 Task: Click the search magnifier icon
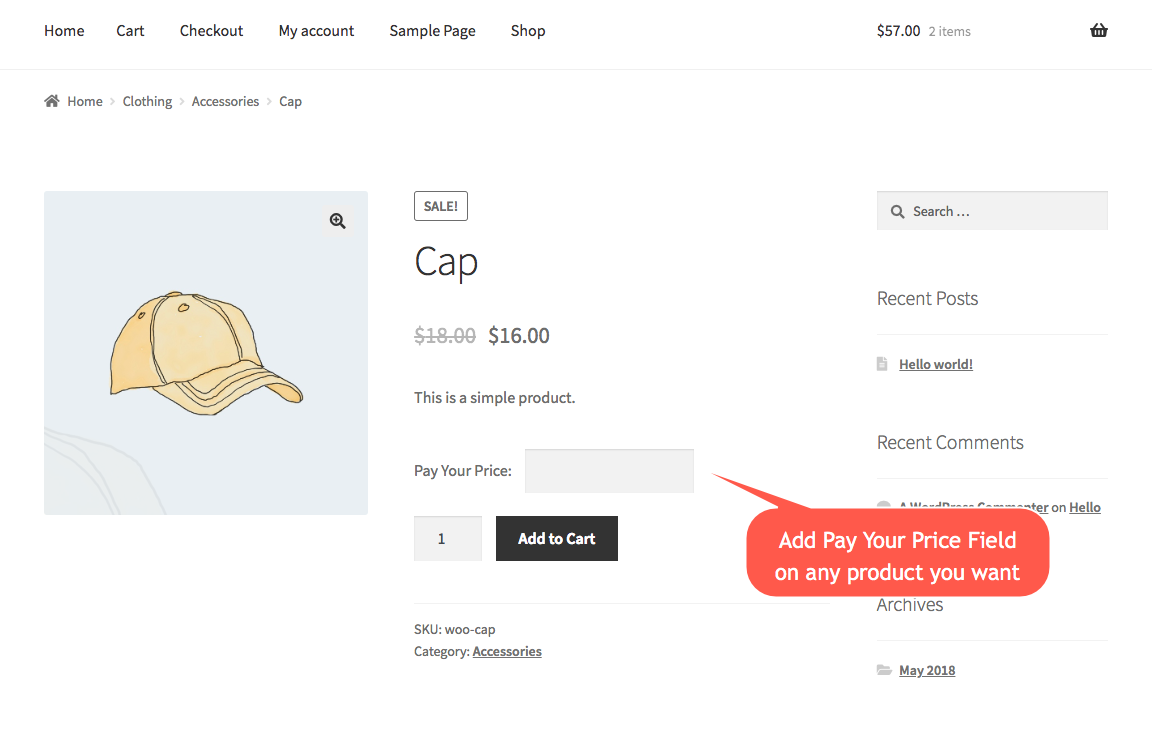click(x=897, y=210)
